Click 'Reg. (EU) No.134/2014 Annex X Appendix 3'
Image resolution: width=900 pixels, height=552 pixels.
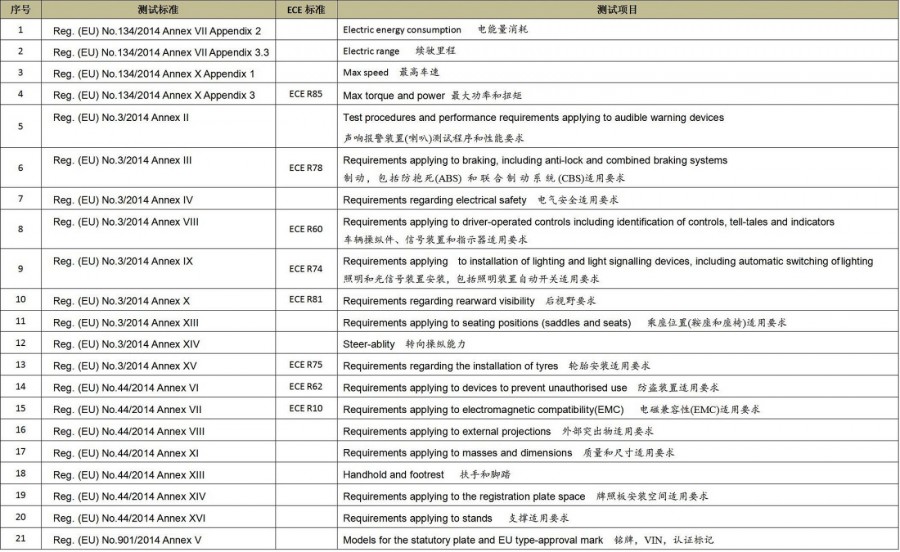coord(154,95)
